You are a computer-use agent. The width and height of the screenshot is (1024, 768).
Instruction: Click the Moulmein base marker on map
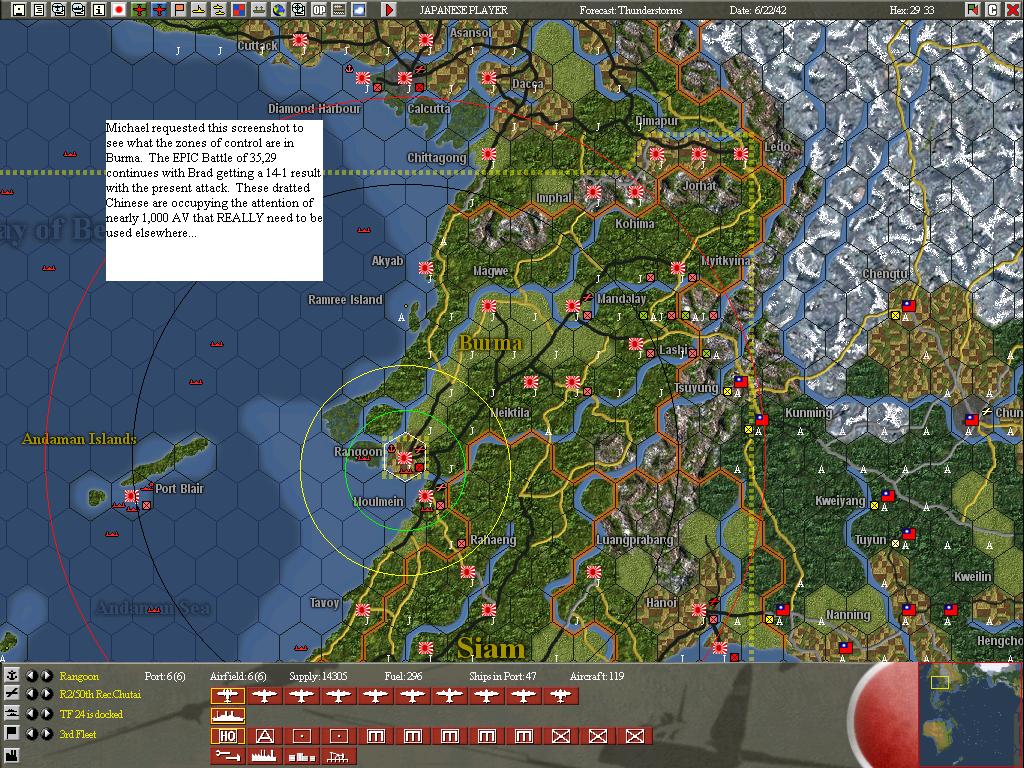tap(426, 496)
